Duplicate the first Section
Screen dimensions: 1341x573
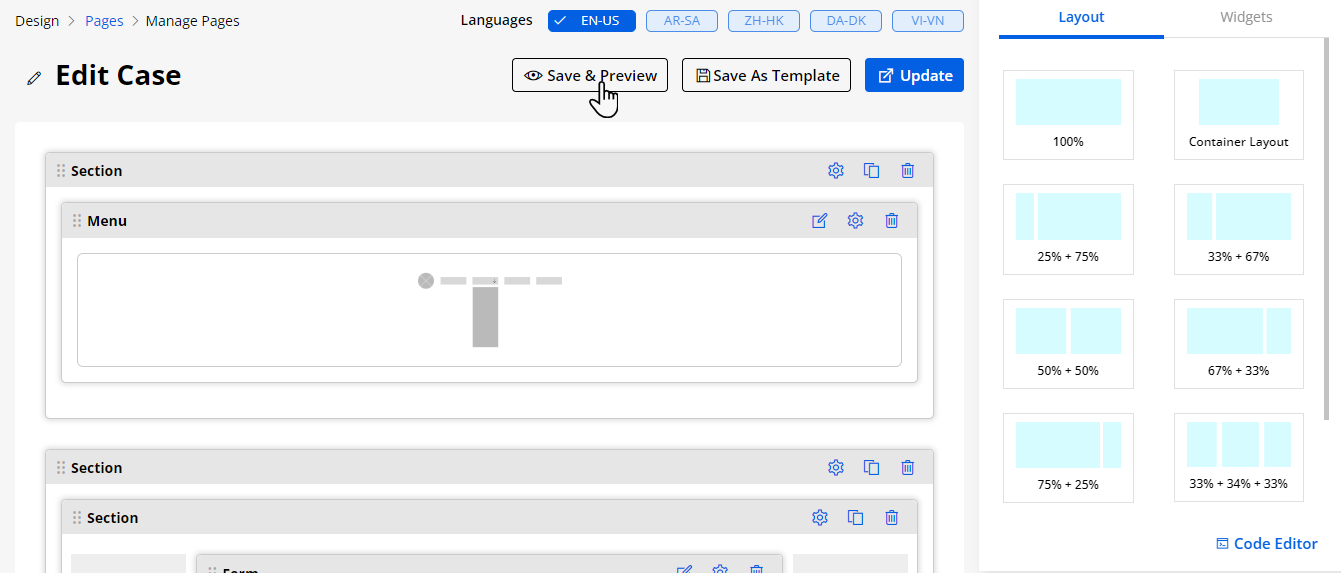tap(871, 171)
